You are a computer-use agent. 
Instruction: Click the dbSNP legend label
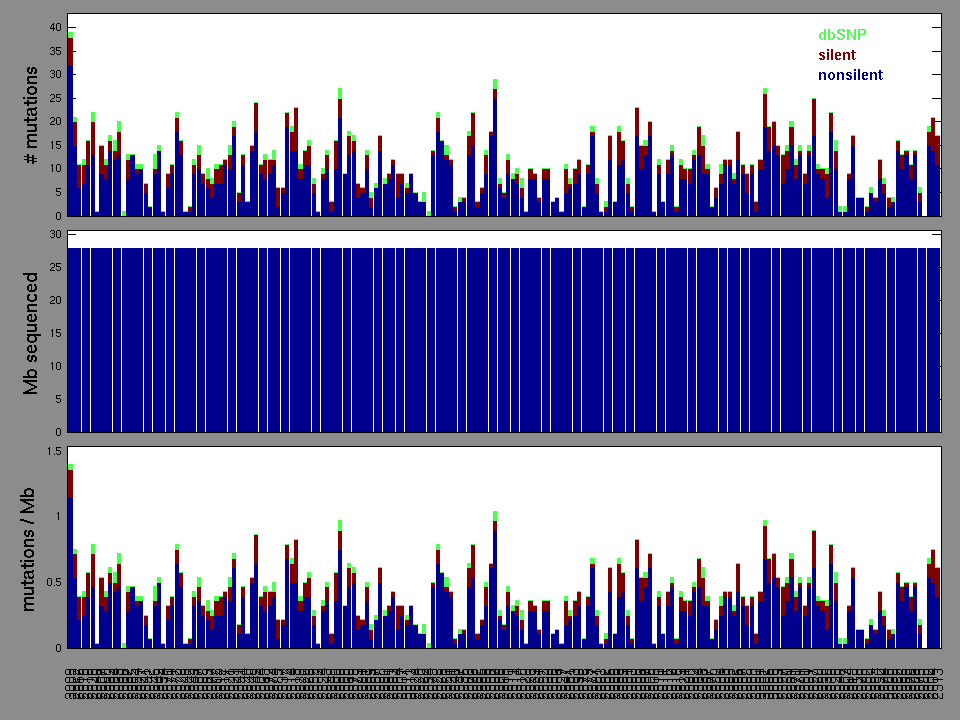pos(840,35)
